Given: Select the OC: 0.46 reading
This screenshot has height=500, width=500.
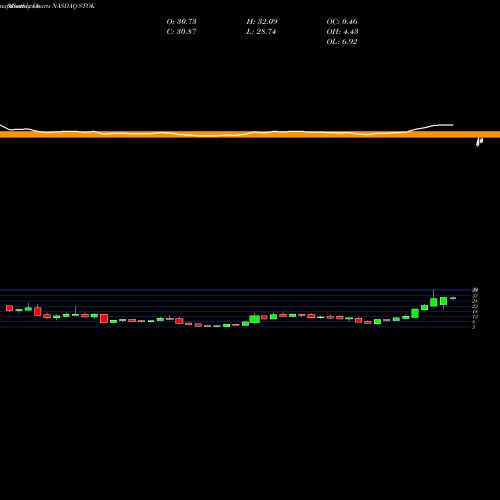Looking at the screenshot, I should (342, 22).
